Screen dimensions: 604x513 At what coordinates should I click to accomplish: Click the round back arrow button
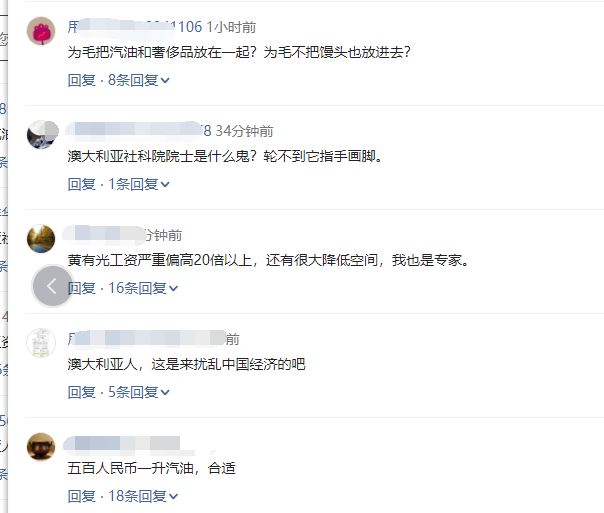pyautogui.click(x=52, y=286)
